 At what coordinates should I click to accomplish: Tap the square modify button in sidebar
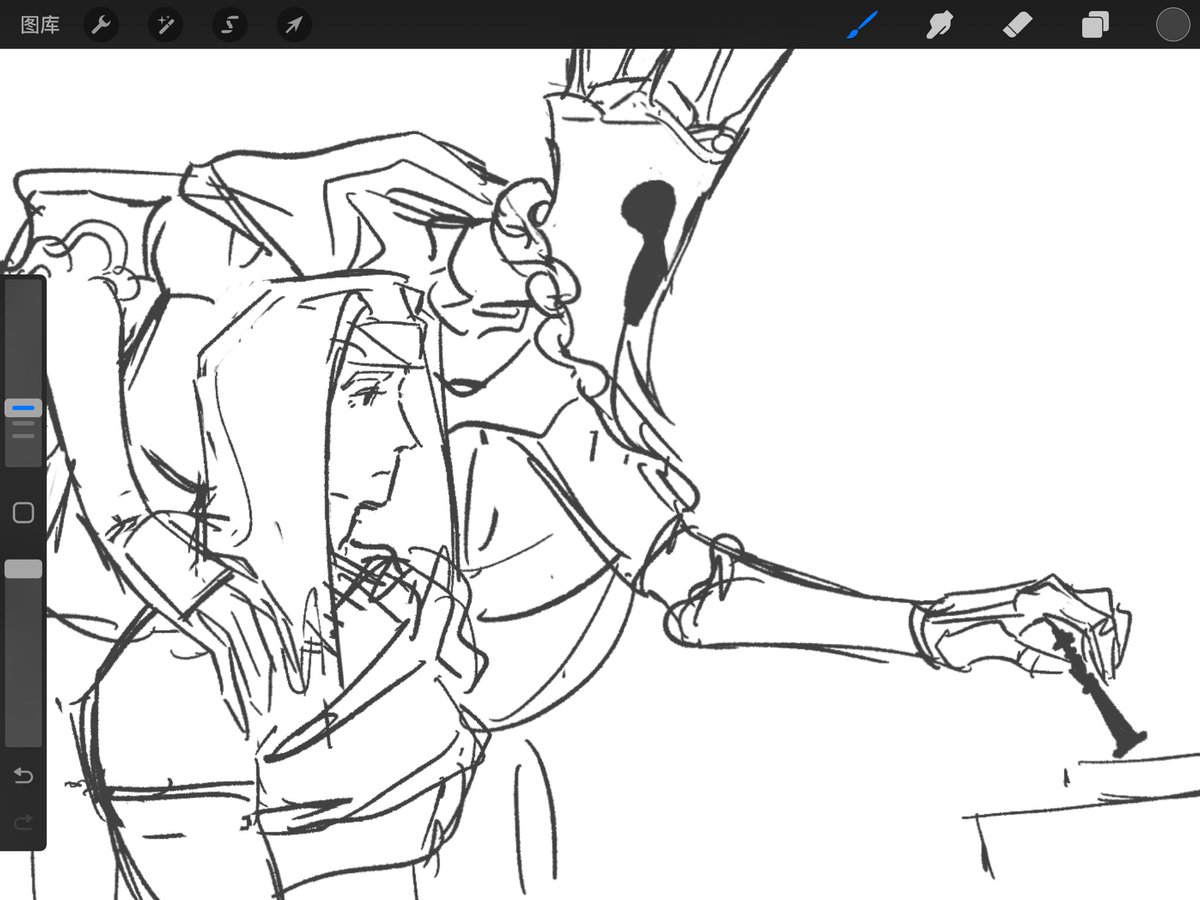click(23, 513)
